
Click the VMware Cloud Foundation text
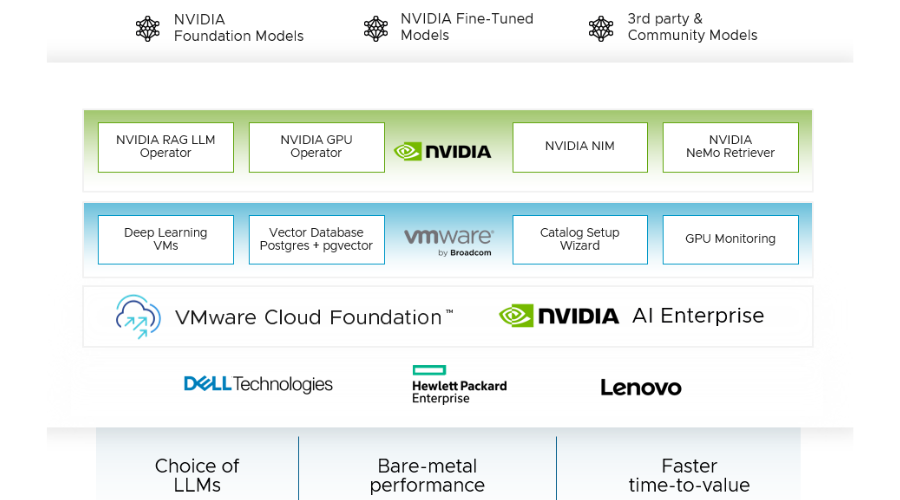(314, 317)
